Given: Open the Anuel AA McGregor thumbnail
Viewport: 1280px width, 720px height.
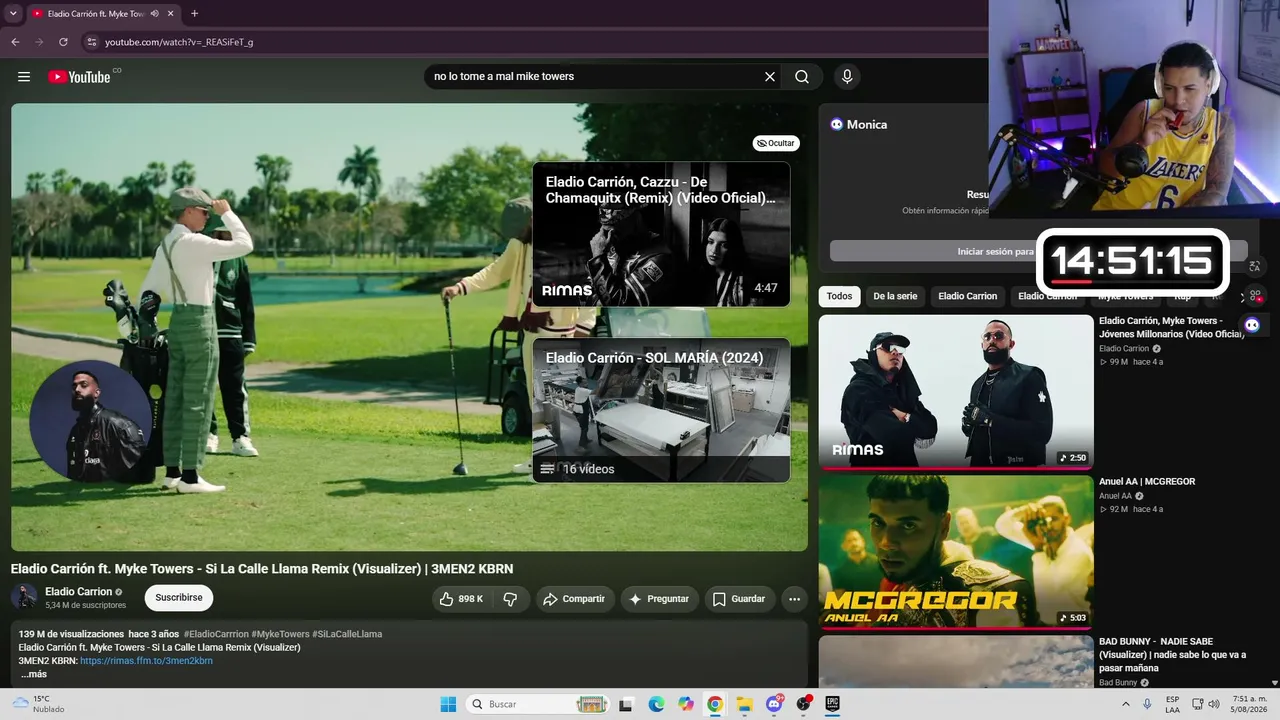Looking at the screenshot, I should click(x=956, y=552).
